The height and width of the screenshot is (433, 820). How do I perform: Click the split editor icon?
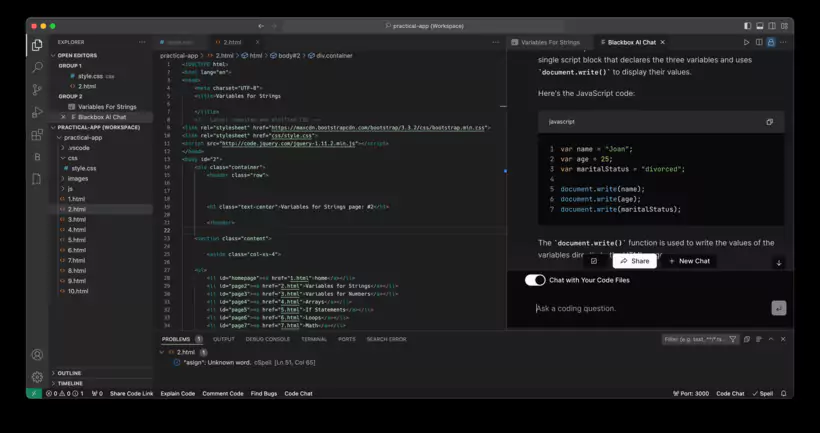[759, 42]
